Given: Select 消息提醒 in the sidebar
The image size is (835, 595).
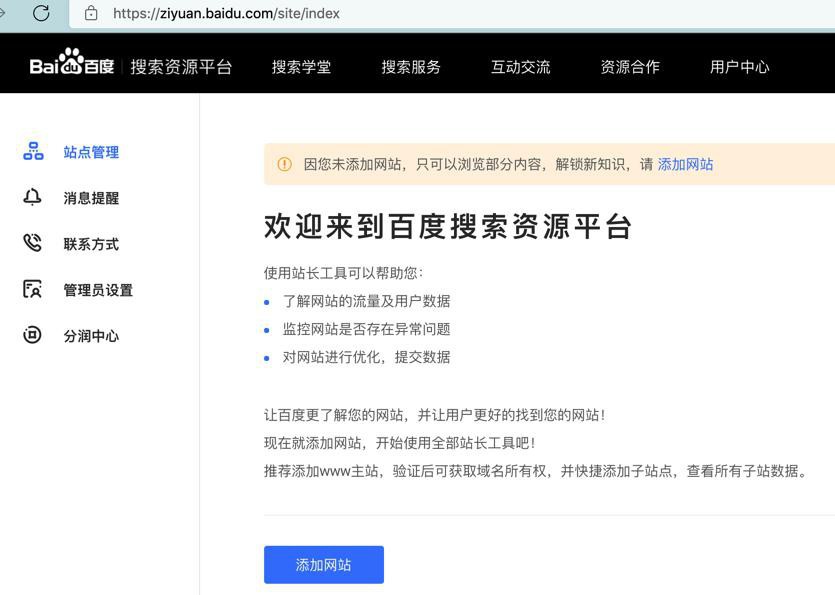Looking at the screenshot, I should coord(91,198).
